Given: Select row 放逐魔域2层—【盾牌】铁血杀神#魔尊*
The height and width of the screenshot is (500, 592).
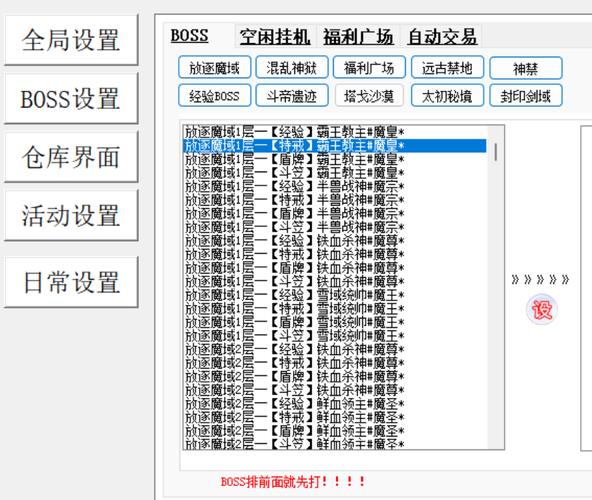Looking at the screenshot, I should 335,377.
